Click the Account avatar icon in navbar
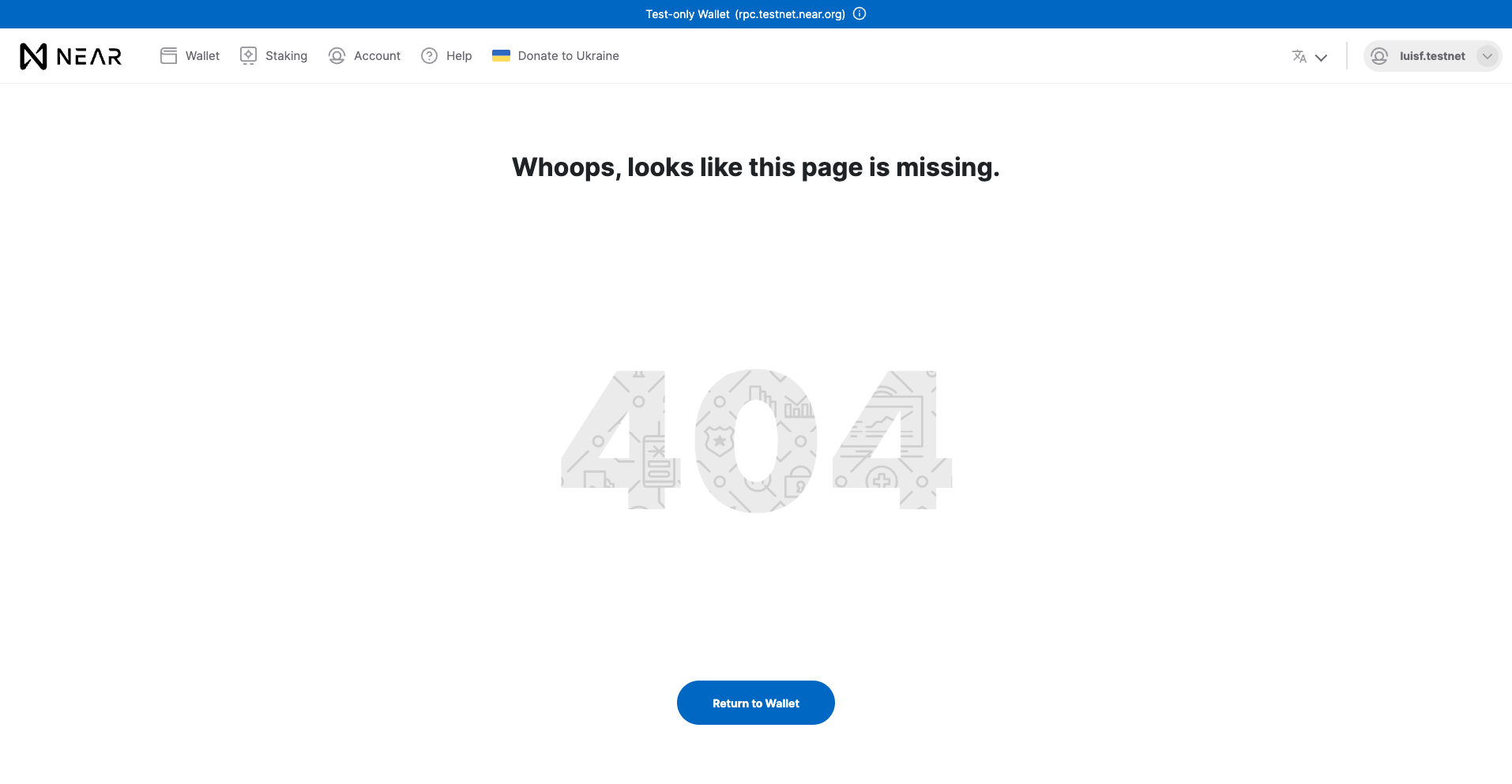Image resolution: width=1512 pixels, height=784 pixels. tap(337, 55)
